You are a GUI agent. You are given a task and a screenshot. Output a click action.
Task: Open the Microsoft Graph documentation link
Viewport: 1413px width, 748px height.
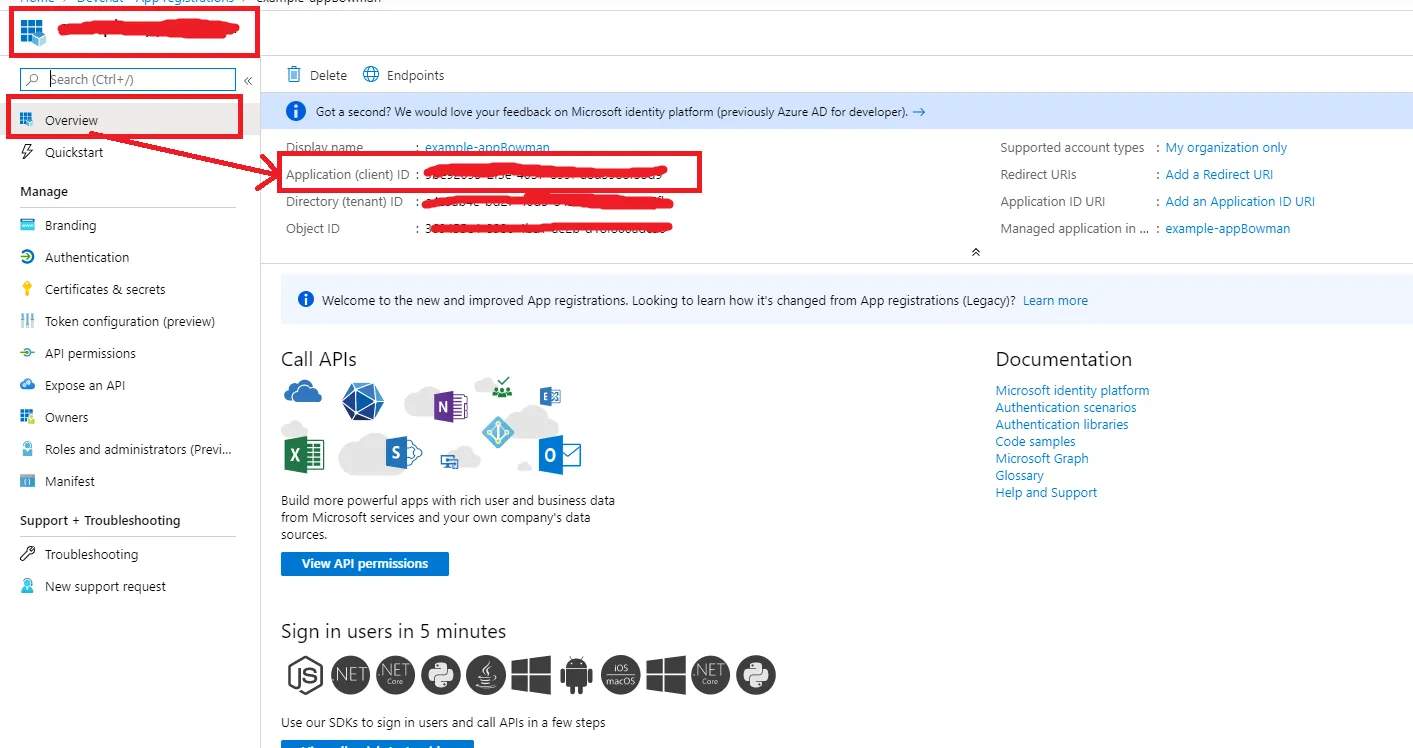pos(1042,458)
